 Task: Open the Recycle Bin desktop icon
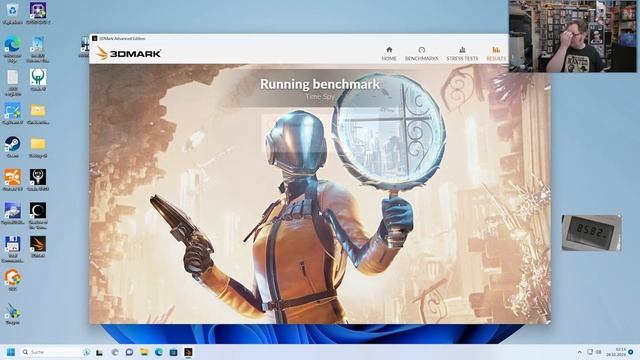click(x=12, y=13)
